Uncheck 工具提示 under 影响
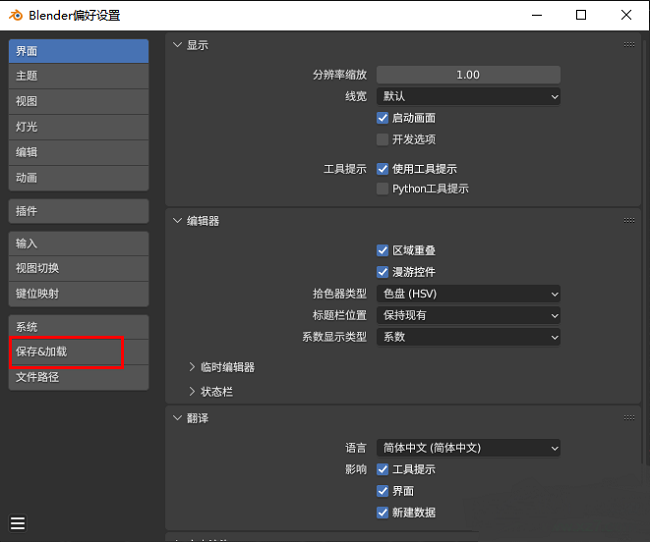The width and height of the screenshot is (650, 542). (x=382, y=469)
